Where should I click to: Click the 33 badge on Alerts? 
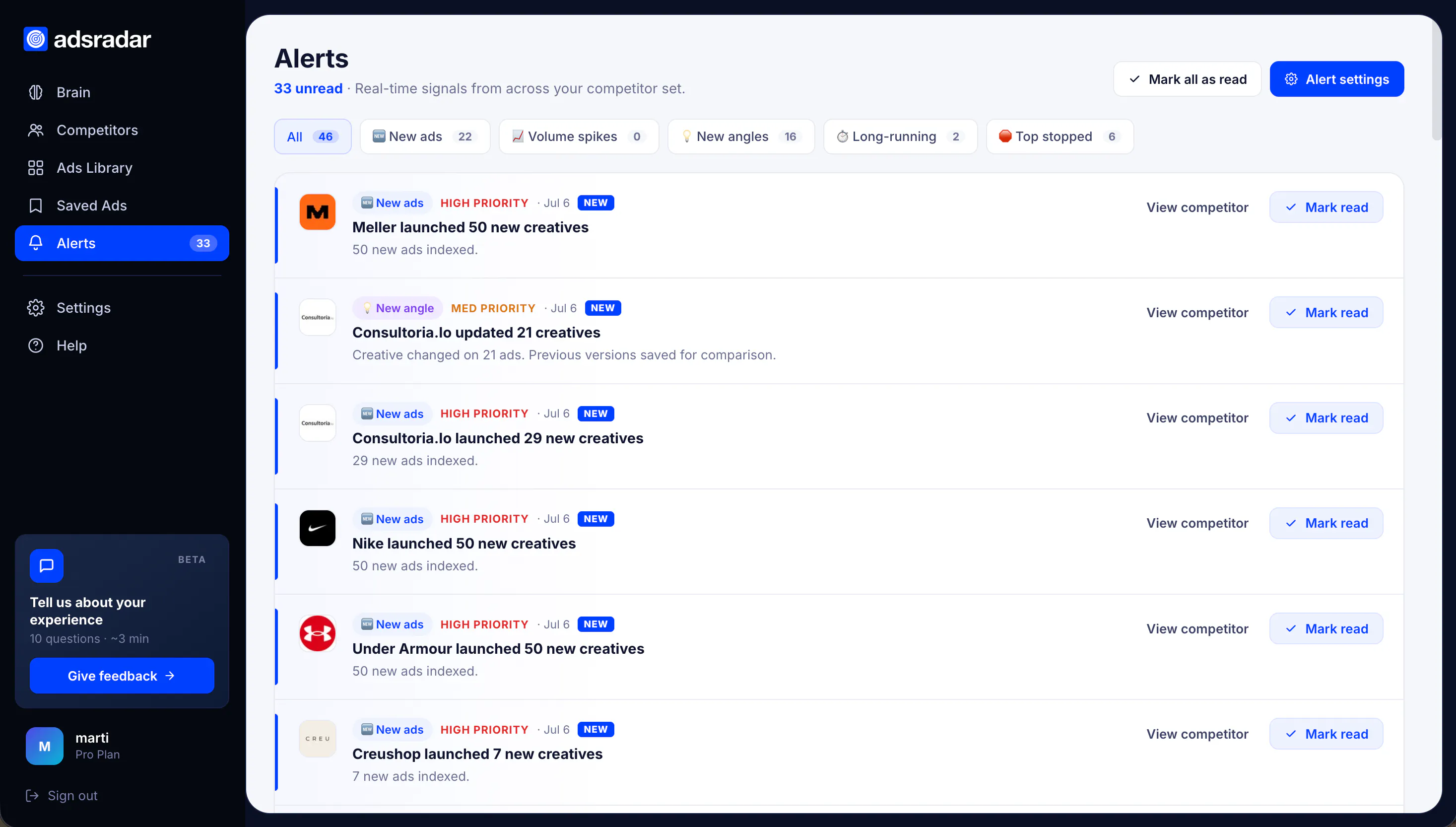tap(203, 243)
